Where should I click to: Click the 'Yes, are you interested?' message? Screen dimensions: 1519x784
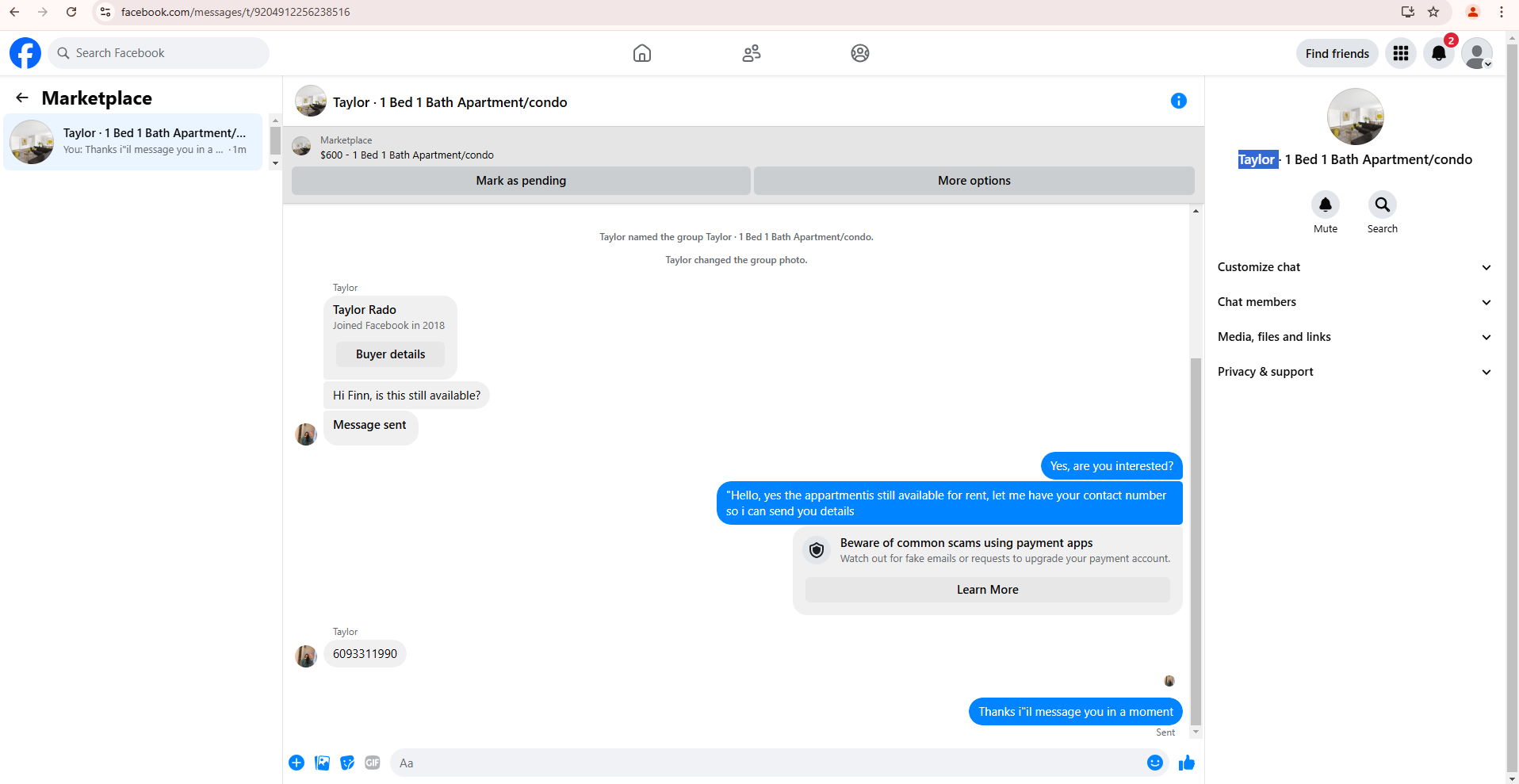click(x=1112, y=466)
